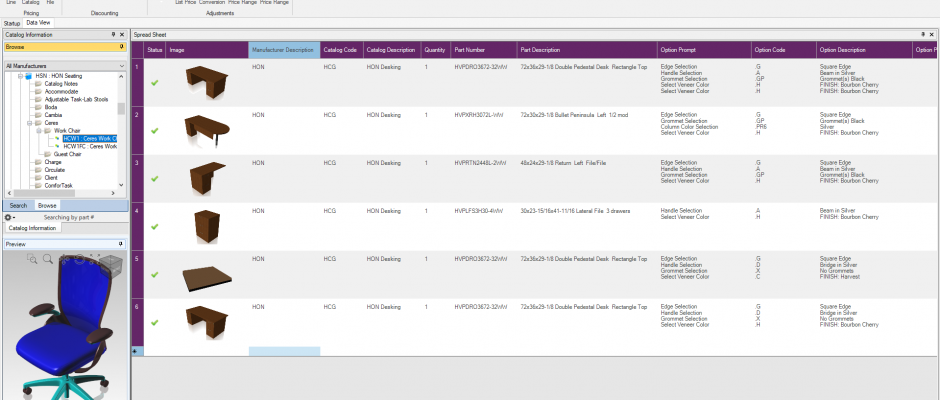The height and width of the screenshot is (400, 940).
Task: Collapse the Ceres folder node
Action: 29,123
